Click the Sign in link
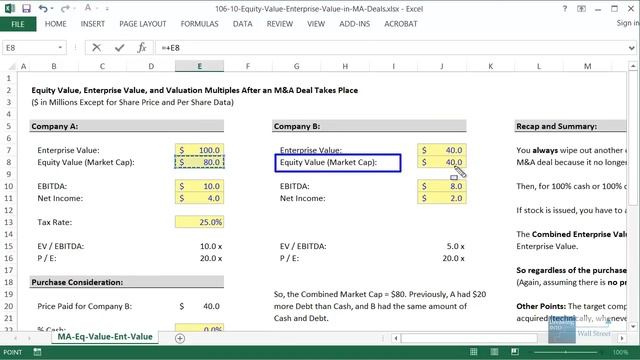Image resolution: width=640 pixels, height=360 pixels. click(627, 23)
